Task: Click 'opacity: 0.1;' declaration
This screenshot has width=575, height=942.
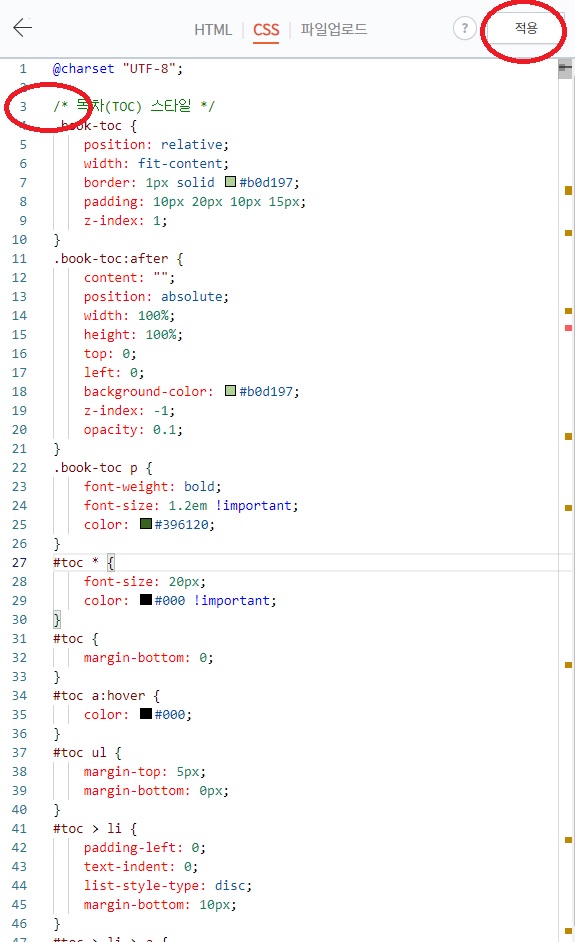Action: (133, 430)
